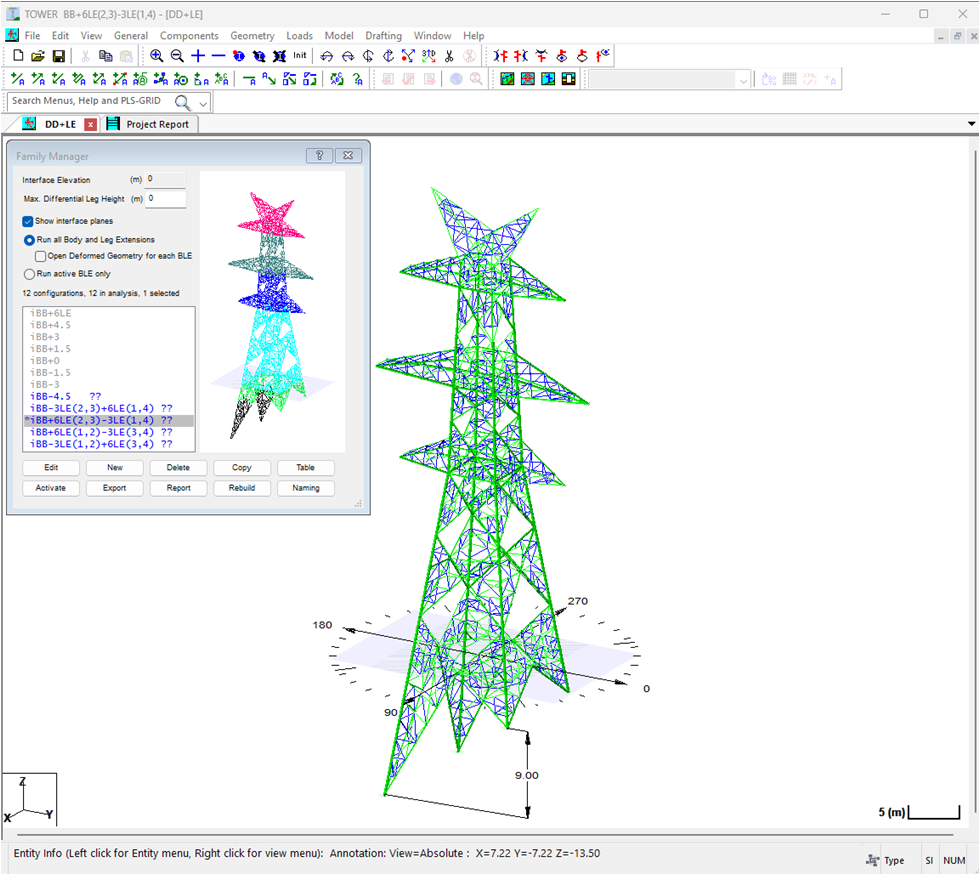The image size is (980, 875).
Task: Click the Export button in Family Manager
Action: (114, 488)
